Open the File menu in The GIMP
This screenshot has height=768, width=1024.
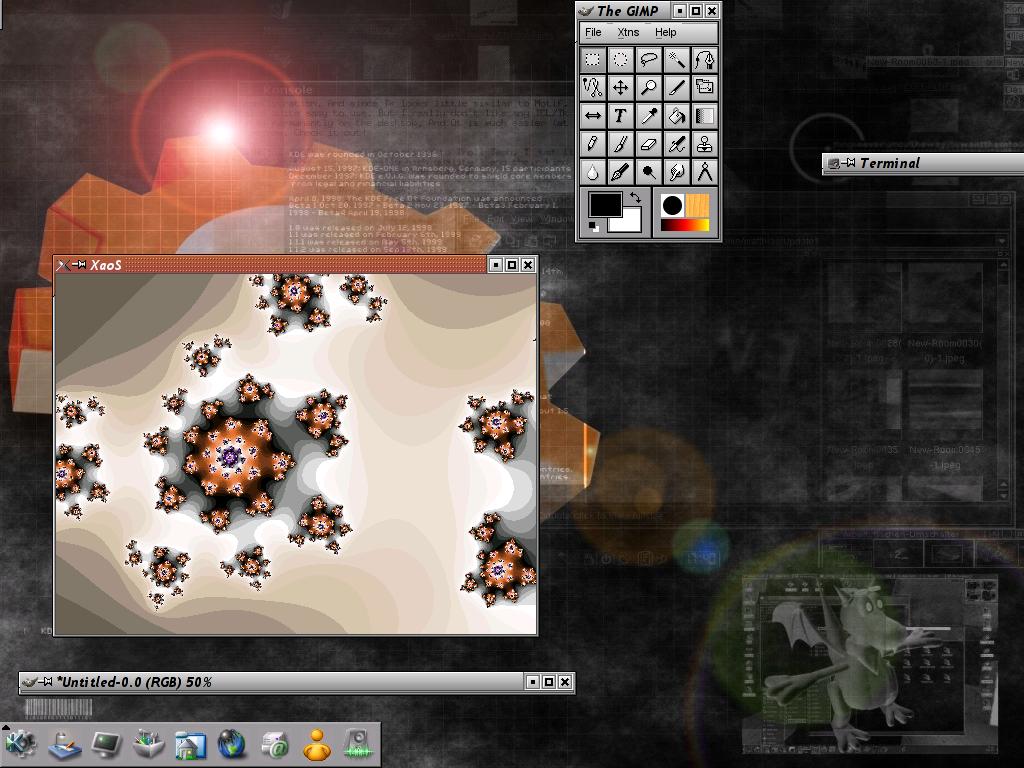(593, 32)
